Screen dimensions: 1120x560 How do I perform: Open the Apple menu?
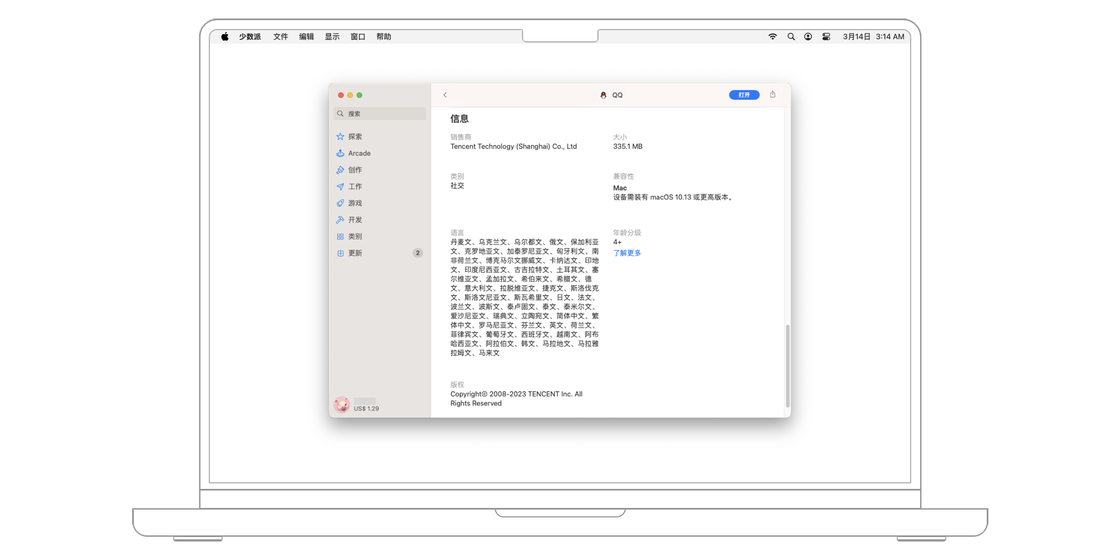[224, 36]
